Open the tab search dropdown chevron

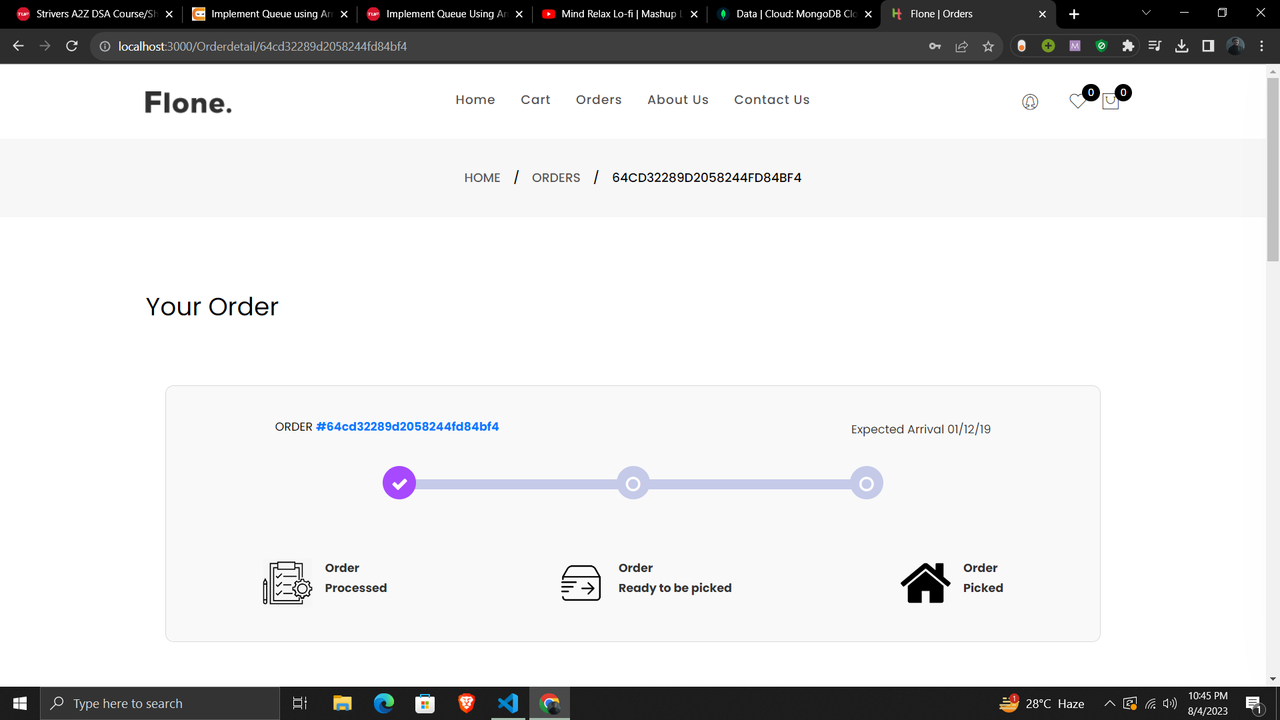1146,13
